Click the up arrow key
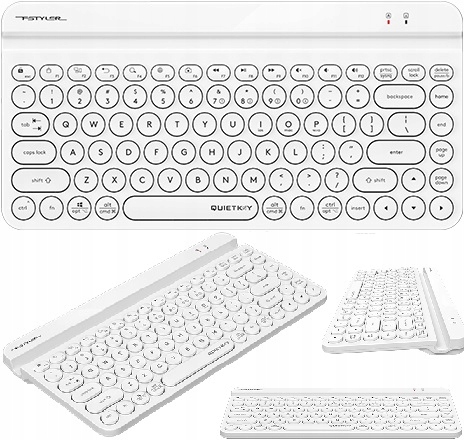This screenshot has width=465, height=440. [x=413, y=180]
